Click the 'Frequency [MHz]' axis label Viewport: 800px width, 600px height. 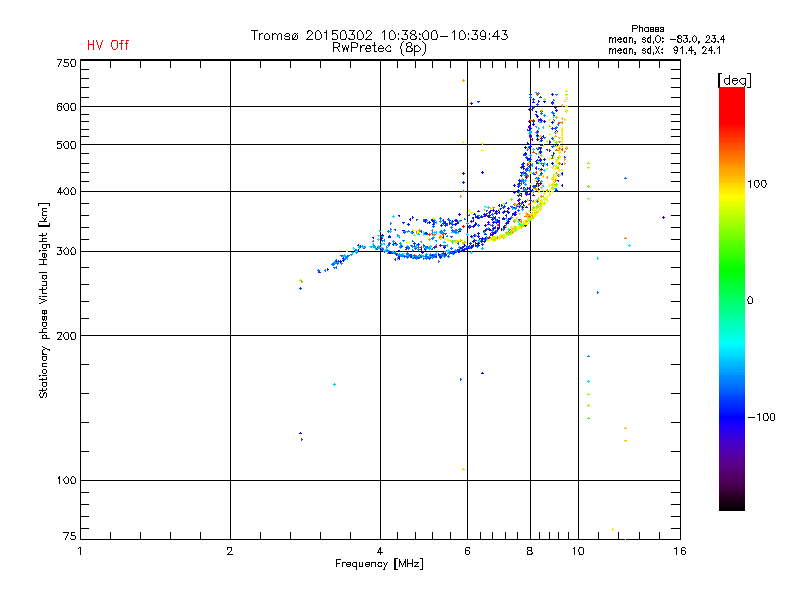(379, 564)
